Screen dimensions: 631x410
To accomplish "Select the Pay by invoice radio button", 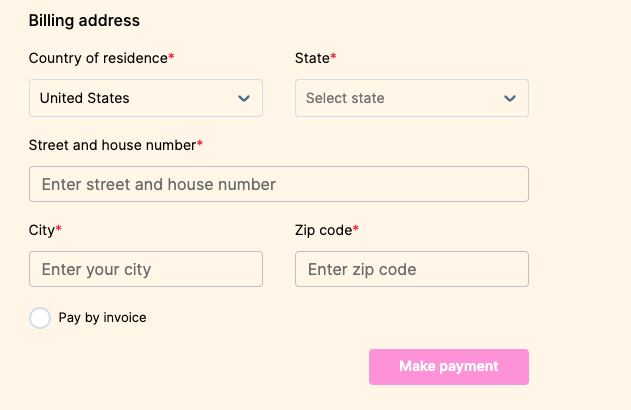I will point(40,318).
